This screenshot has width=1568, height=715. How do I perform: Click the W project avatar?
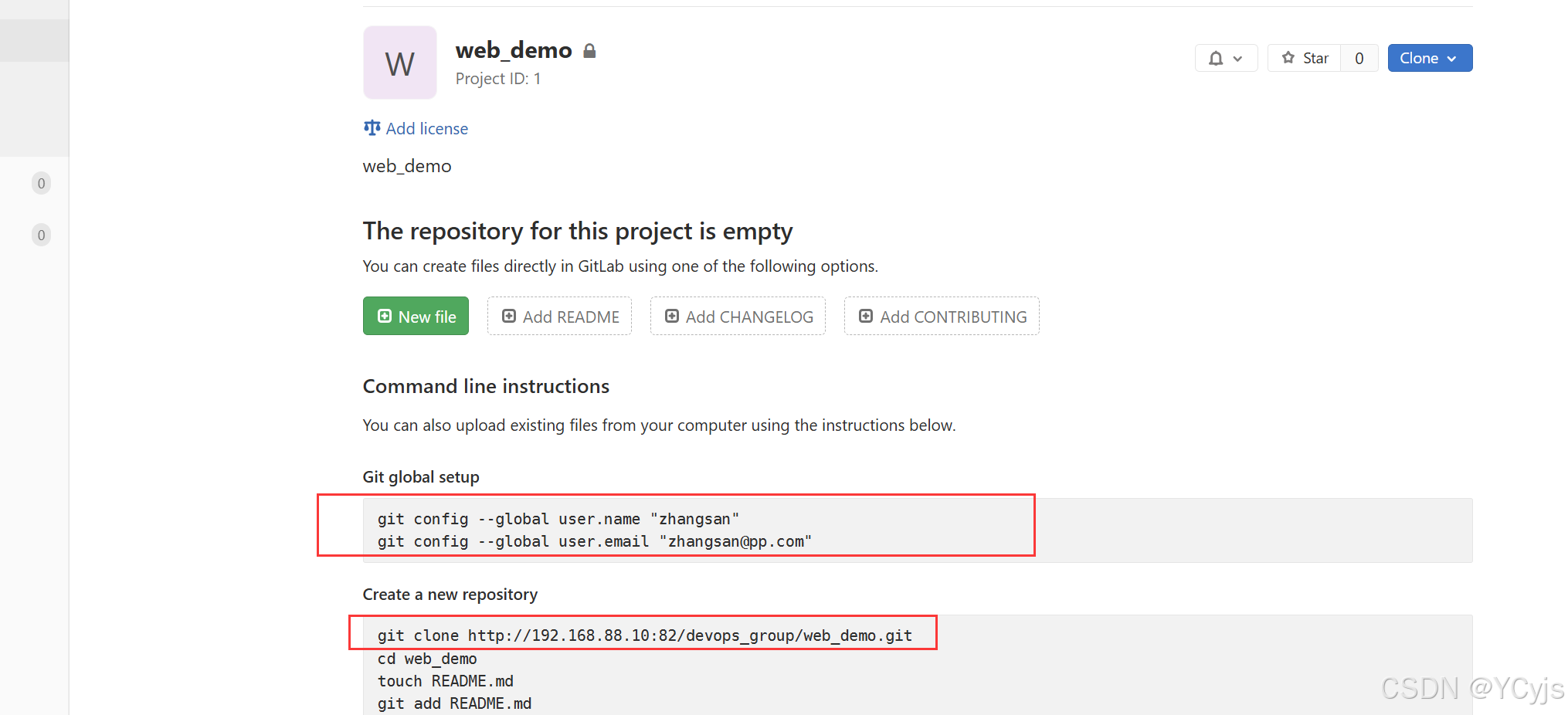coord(400,63)
